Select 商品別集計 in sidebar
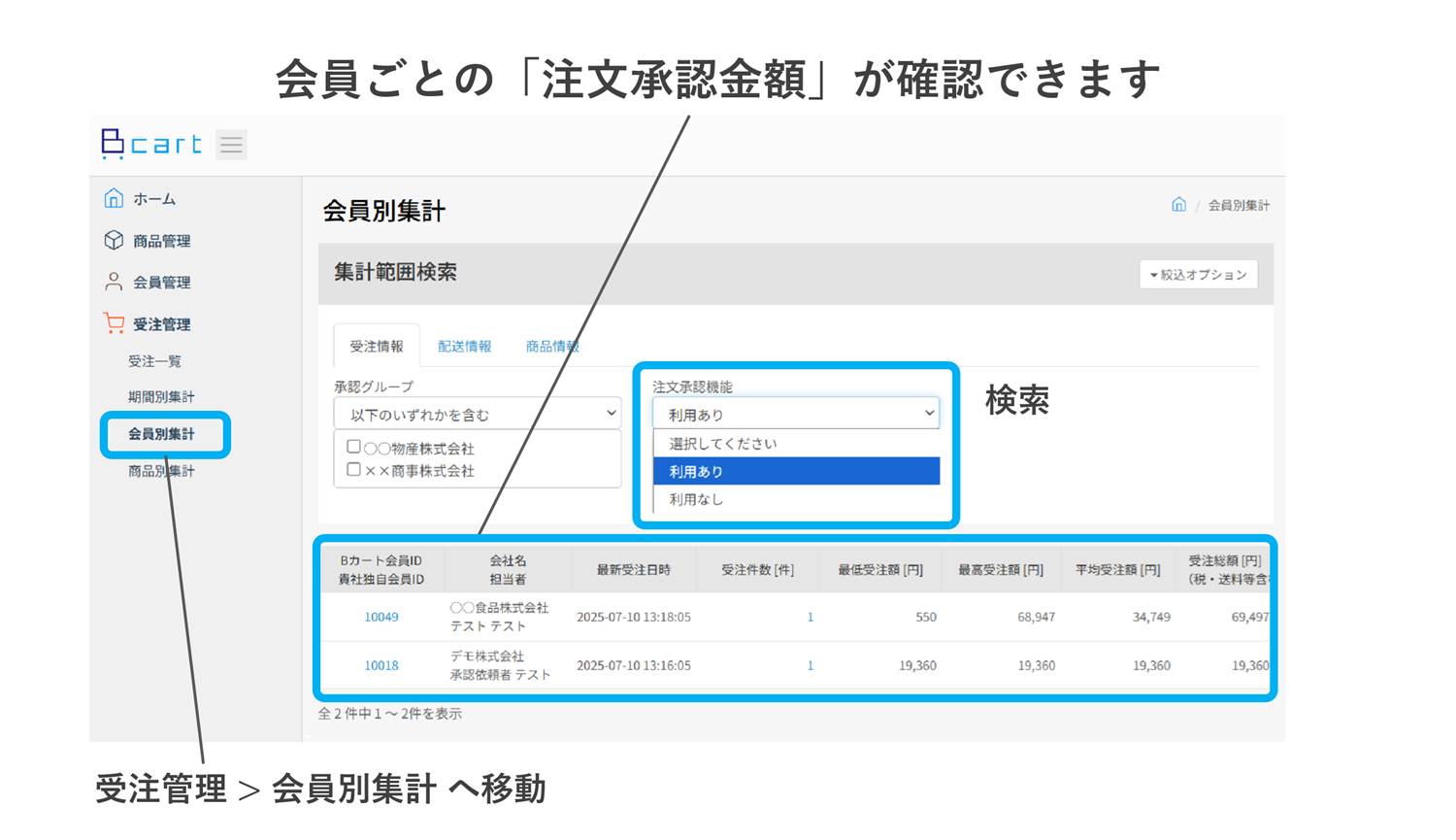The width and height of the screenshot is (1456, 840). [161, 471]
